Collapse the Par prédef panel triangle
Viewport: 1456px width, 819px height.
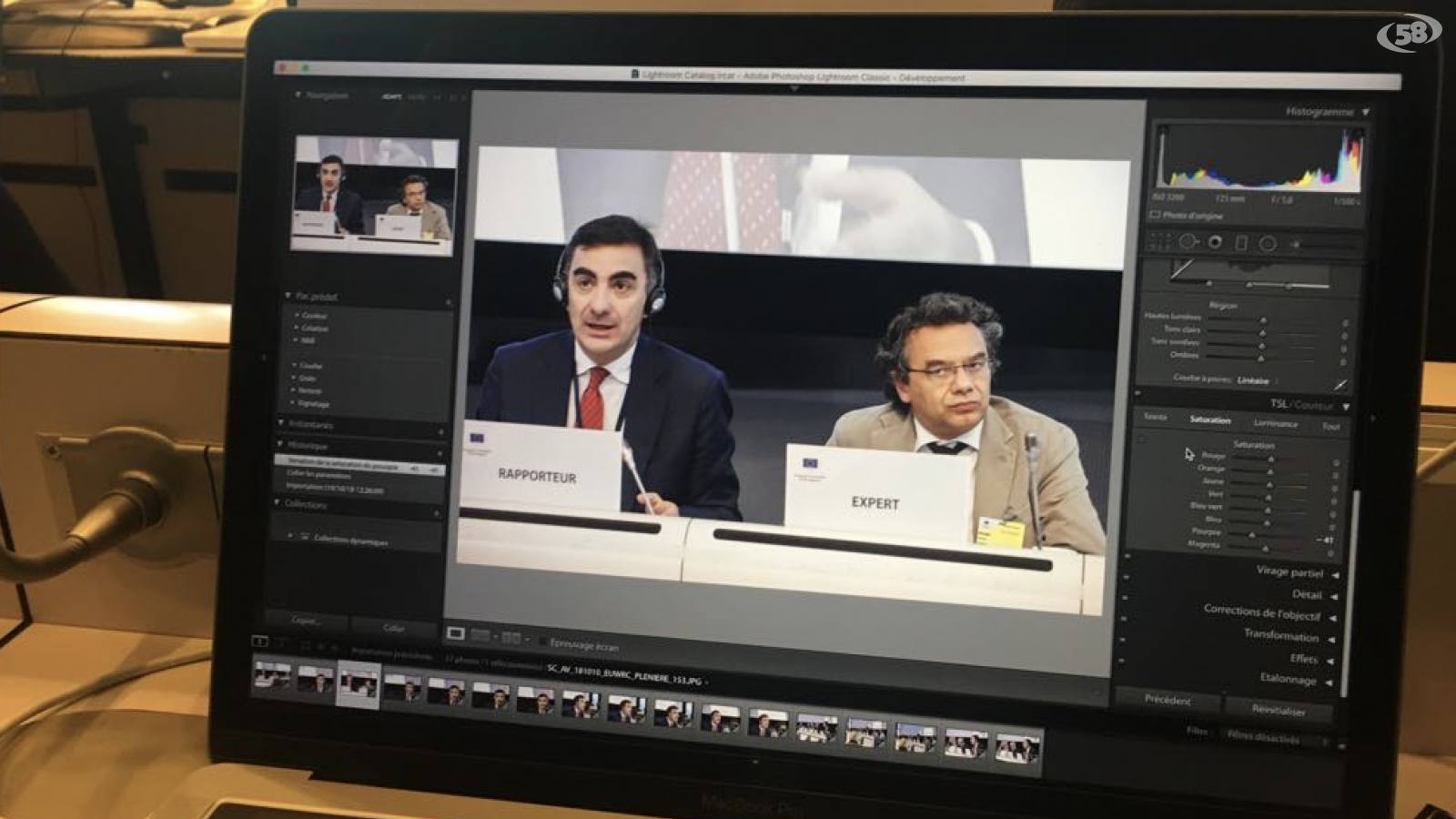(288, 296)
